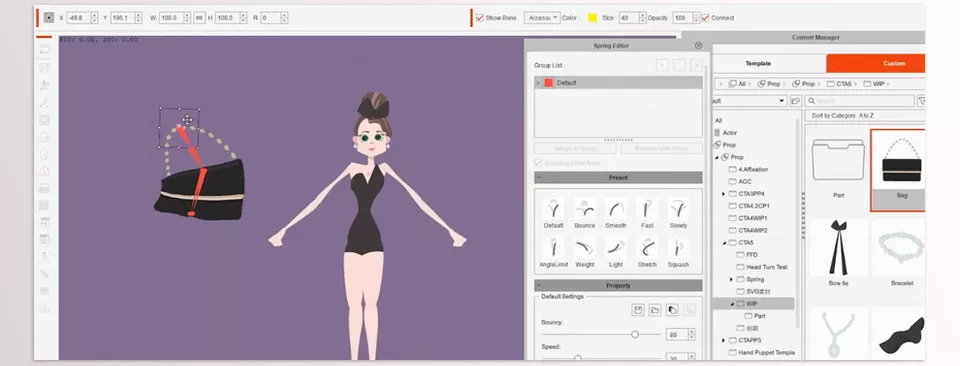The height and width of the screenshot is (366, 960).
Task: Click the All breadcrumb in Content Manager
Action: pos(737,84)
